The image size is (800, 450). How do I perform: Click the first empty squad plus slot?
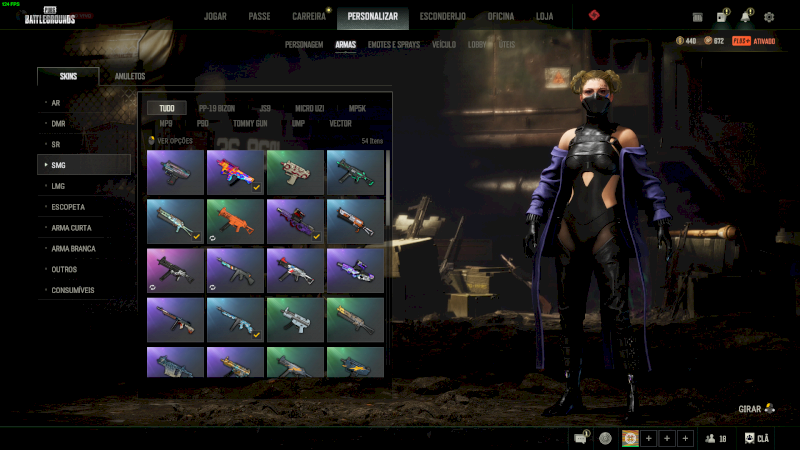(x=648, y=438)
